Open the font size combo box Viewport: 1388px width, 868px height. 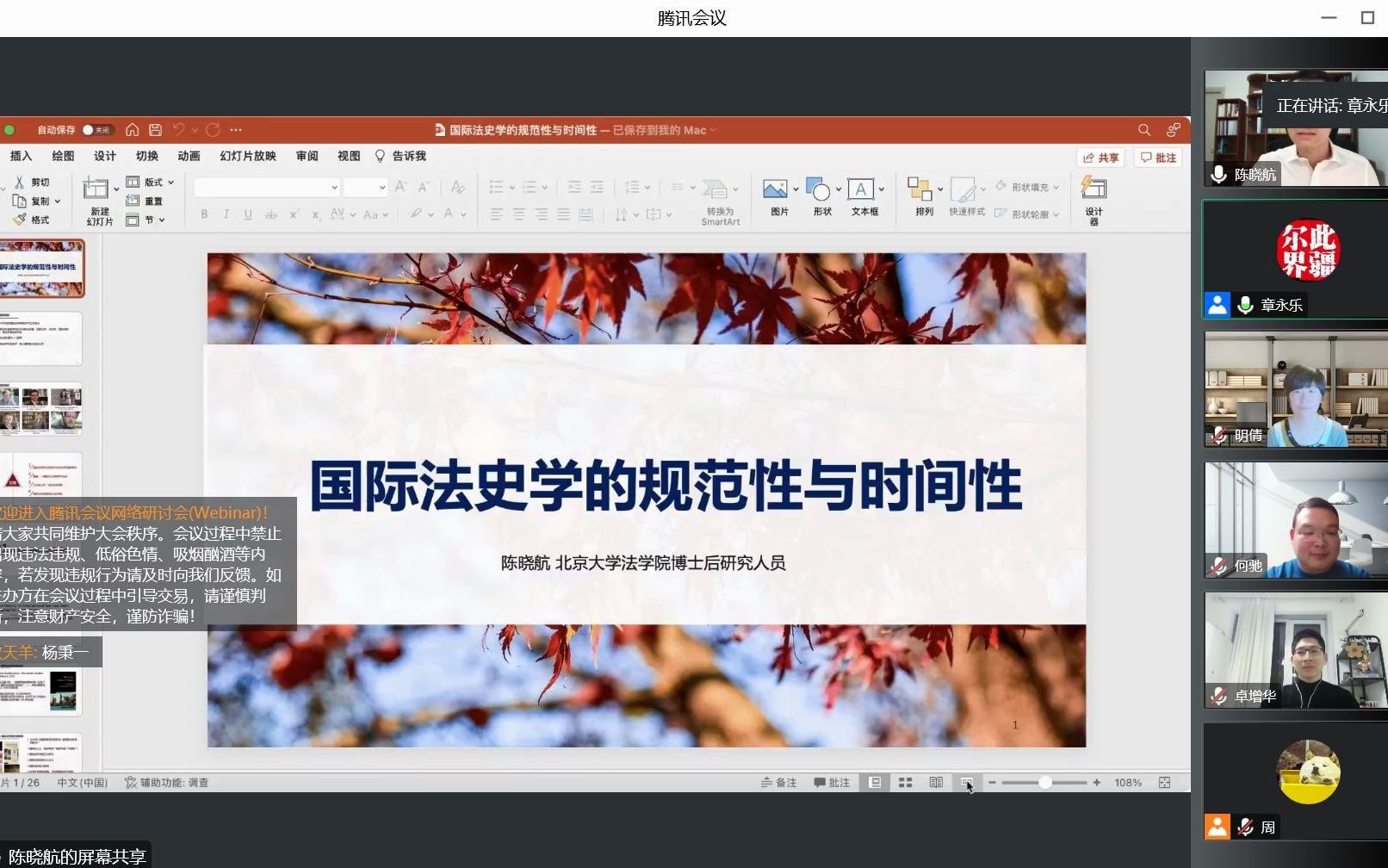pyautogui.click(x=366, y=187)
